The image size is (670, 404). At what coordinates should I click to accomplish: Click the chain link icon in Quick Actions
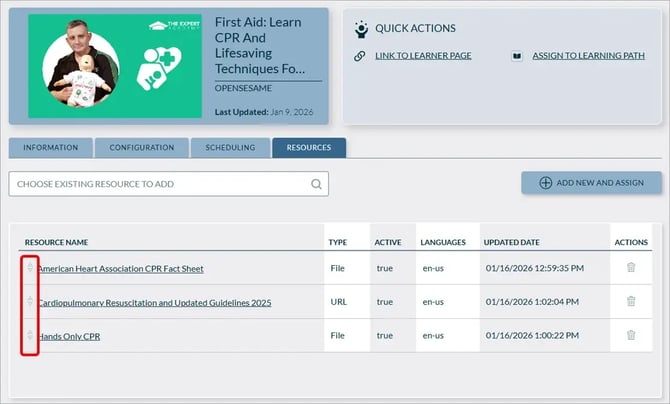[359, 56]
